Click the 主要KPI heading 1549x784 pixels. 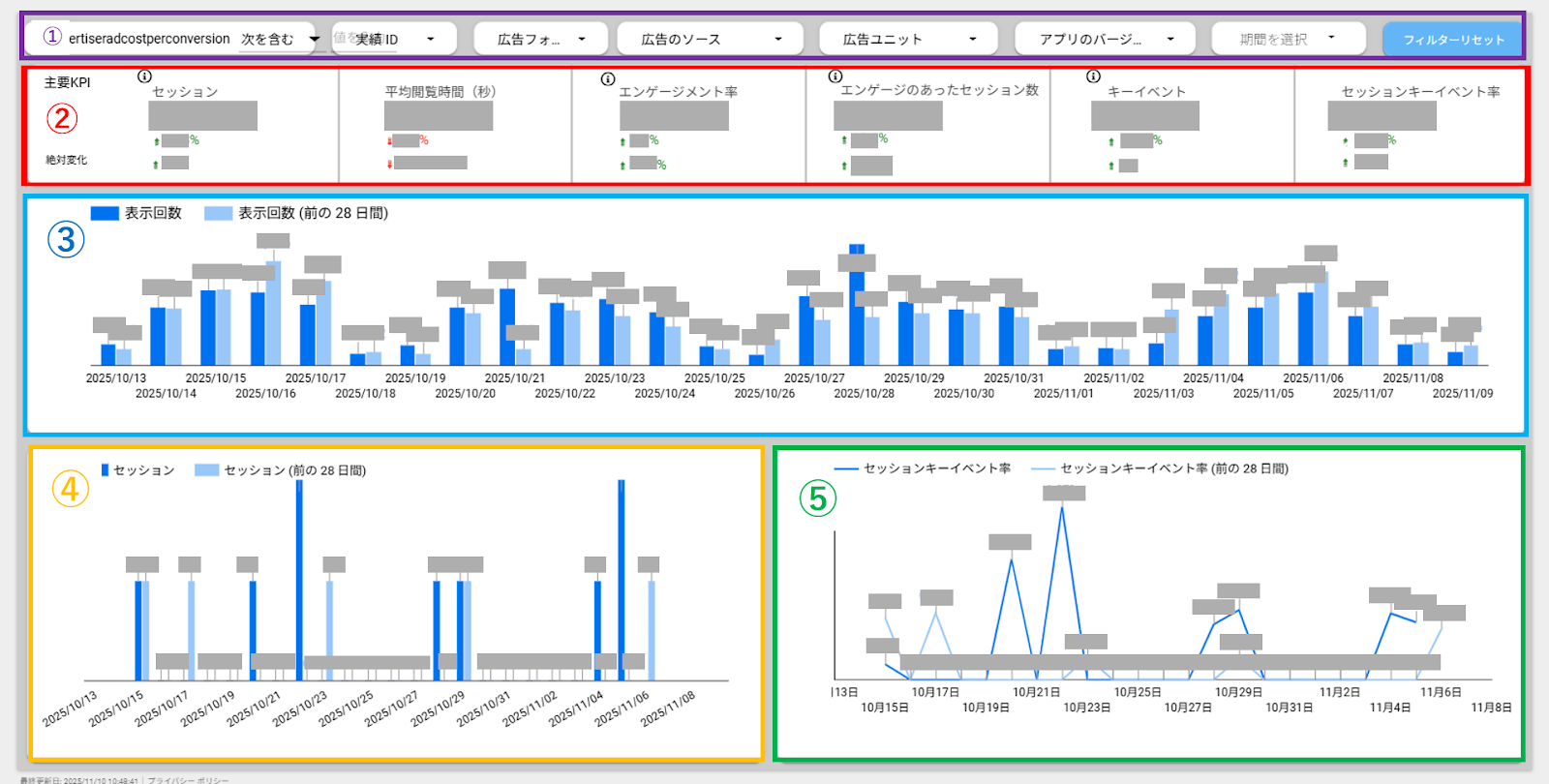click(x=67, y=82)
